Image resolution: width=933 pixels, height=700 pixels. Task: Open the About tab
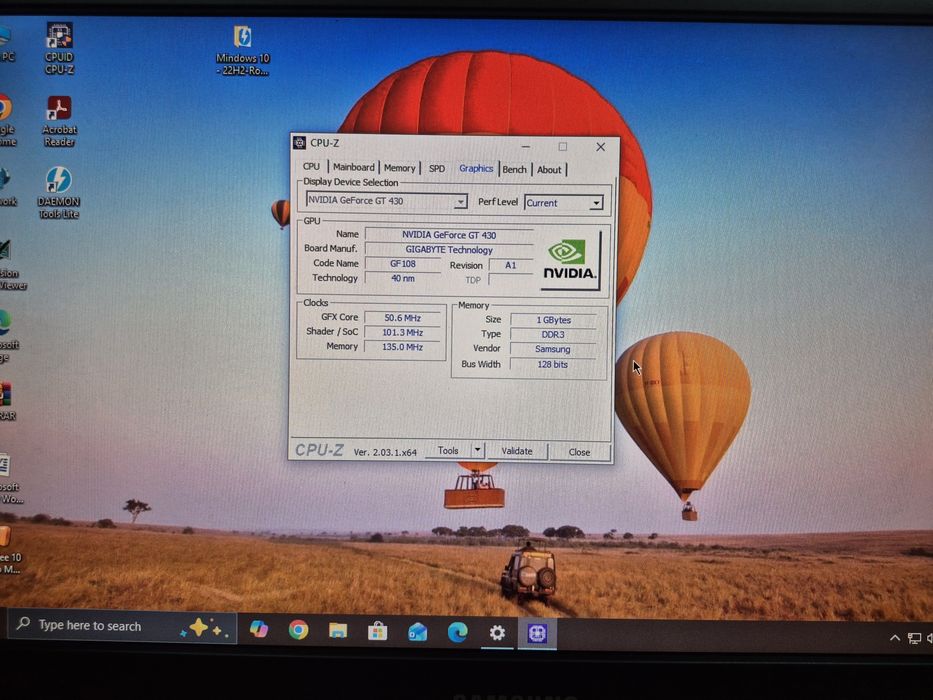coord(549,170)
